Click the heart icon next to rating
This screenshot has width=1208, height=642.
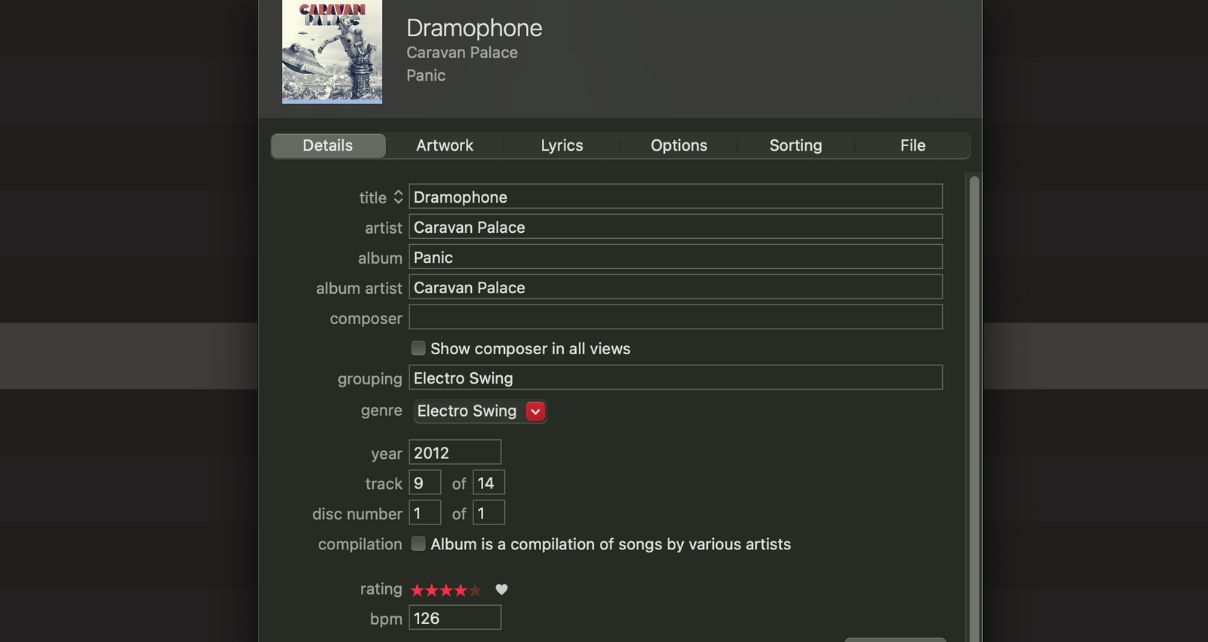coord(502,590)
